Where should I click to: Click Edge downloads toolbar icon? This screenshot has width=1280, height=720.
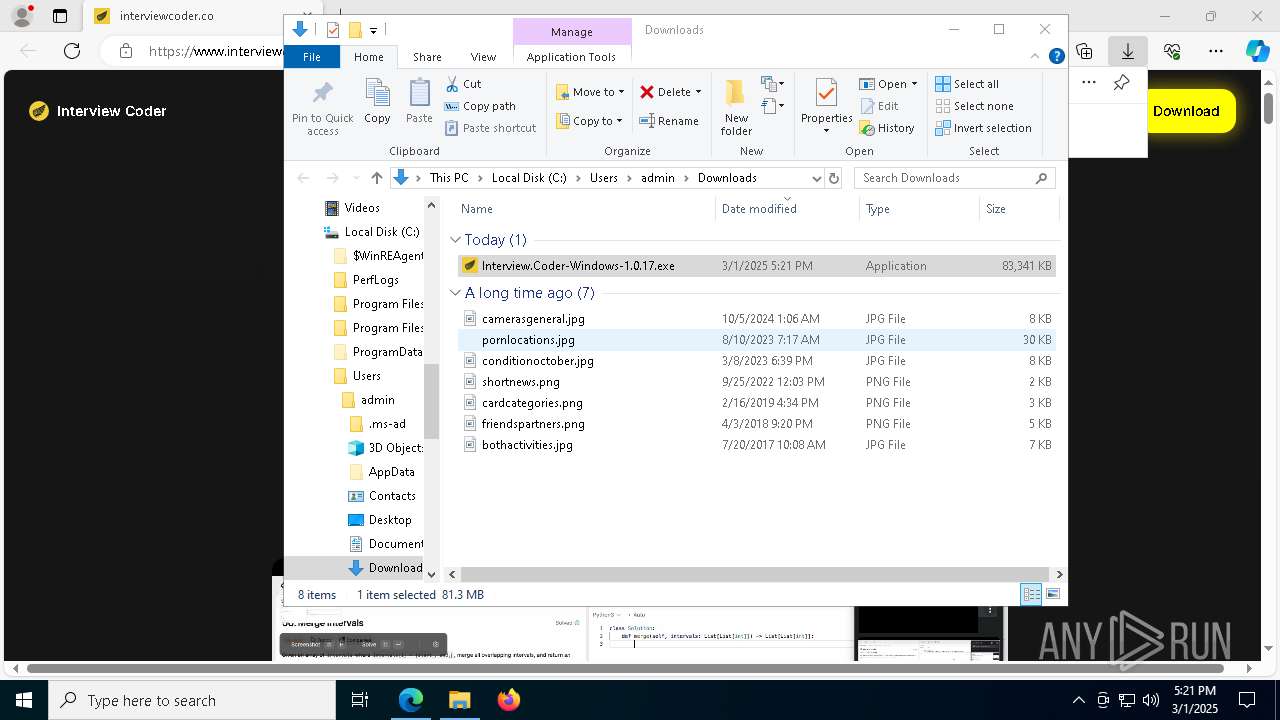(1127, 51)
